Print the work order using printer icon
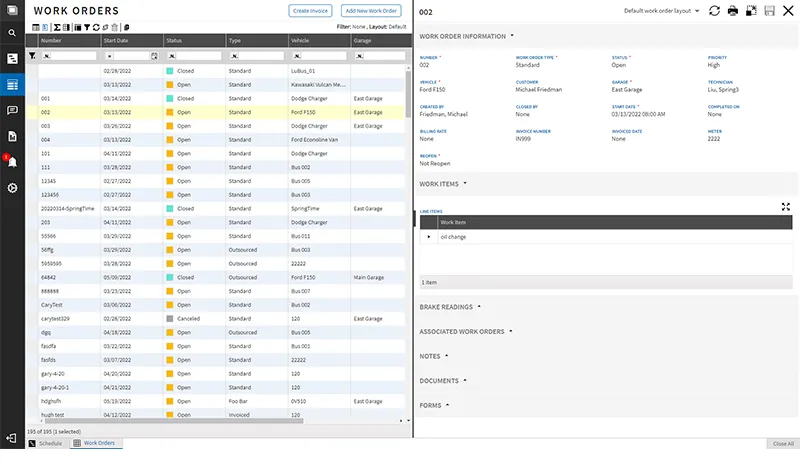Image resolution: width=800 pixels, height=469 pixels. [x=733, y=11]
